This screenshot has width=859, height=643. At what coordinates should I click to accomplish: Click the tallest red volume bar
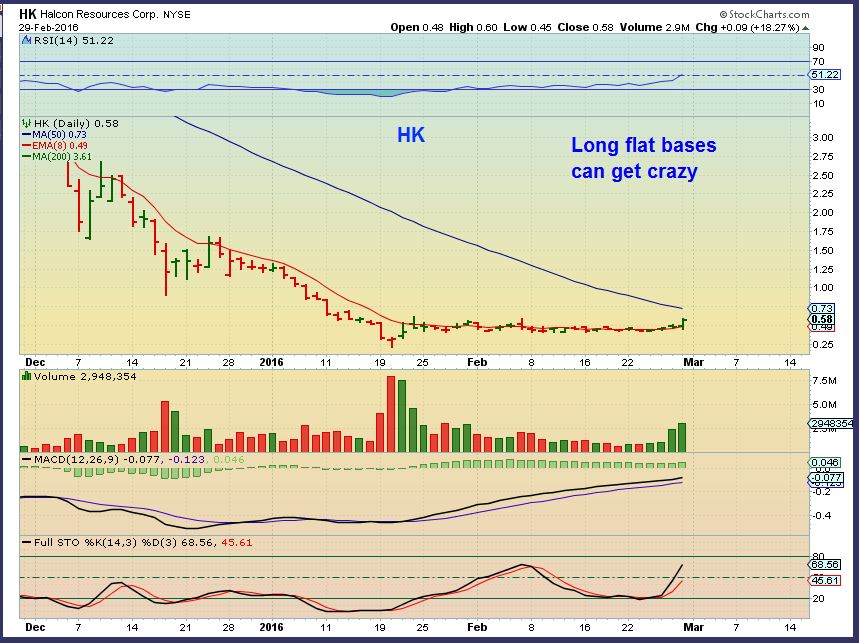pyautogui.click(x=391, y=414)
